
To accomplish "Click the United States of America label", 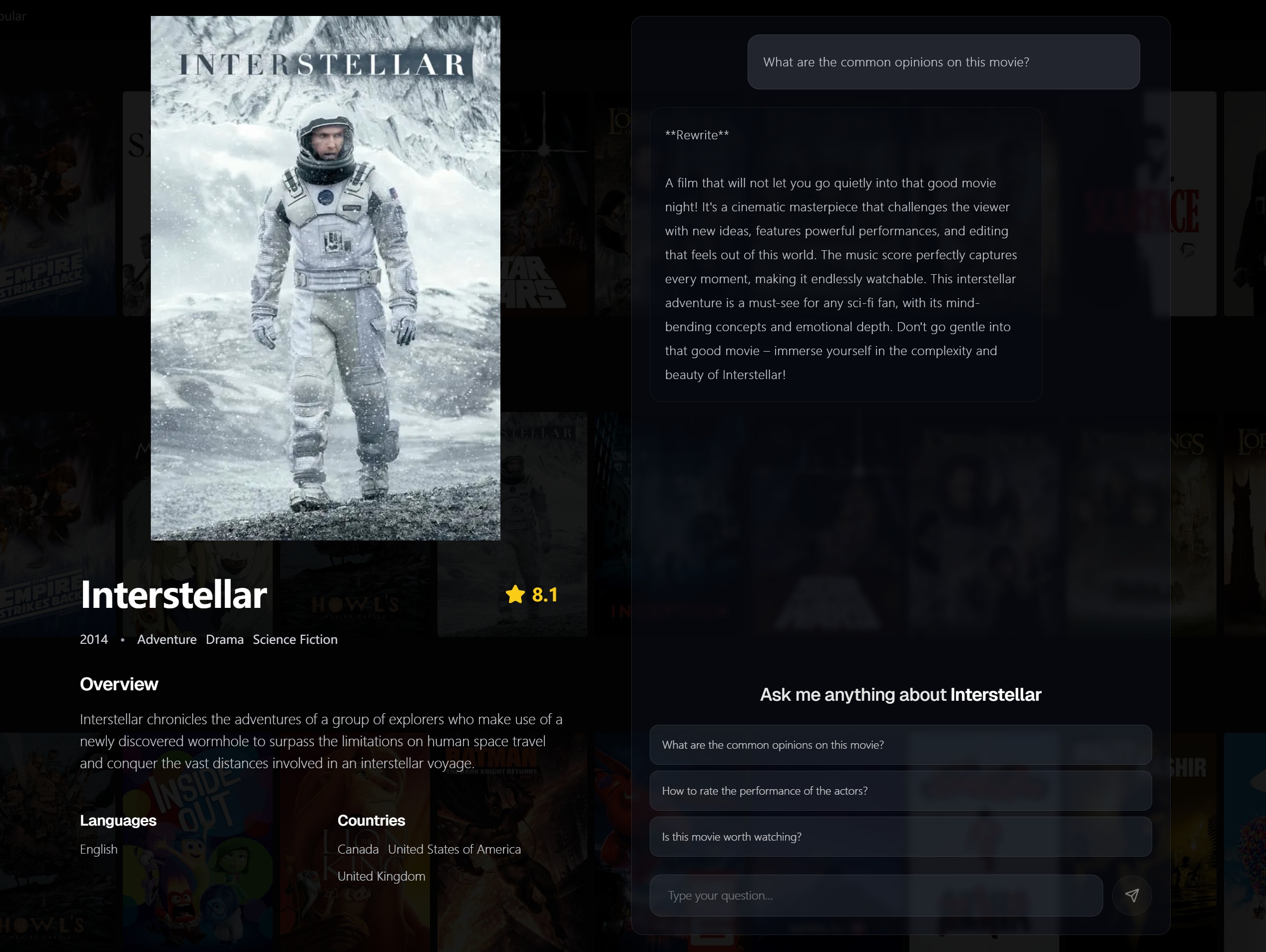I will coord(454,849).
